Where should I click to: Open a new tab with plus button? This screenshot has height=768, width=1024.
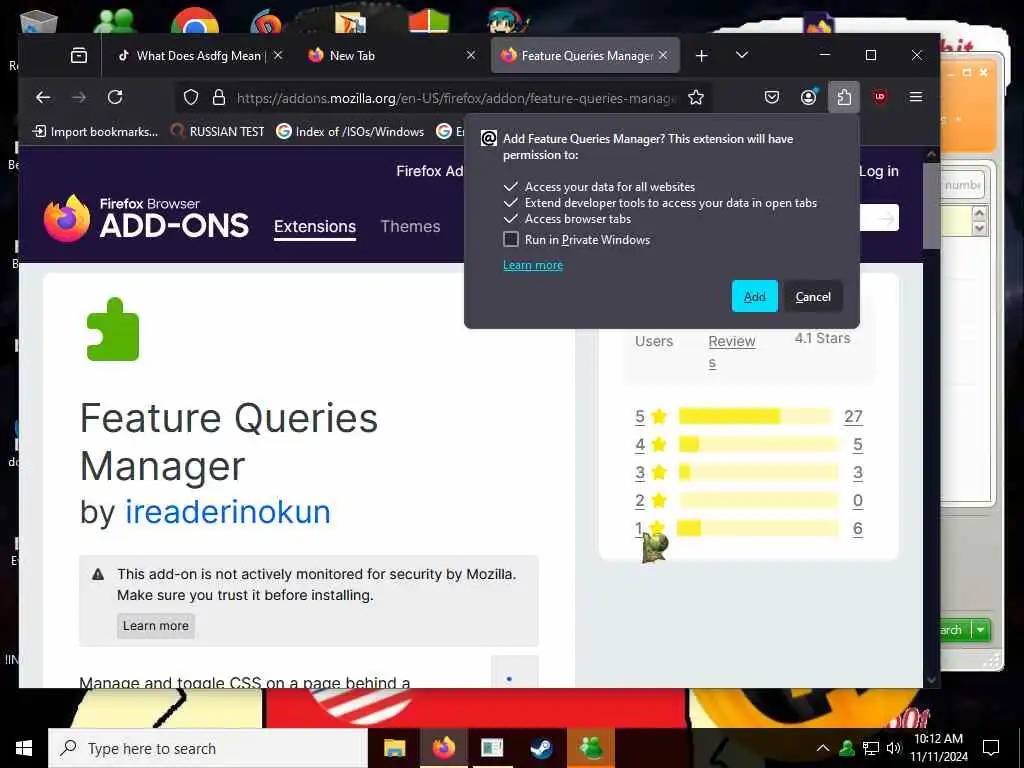click(701, 56)
